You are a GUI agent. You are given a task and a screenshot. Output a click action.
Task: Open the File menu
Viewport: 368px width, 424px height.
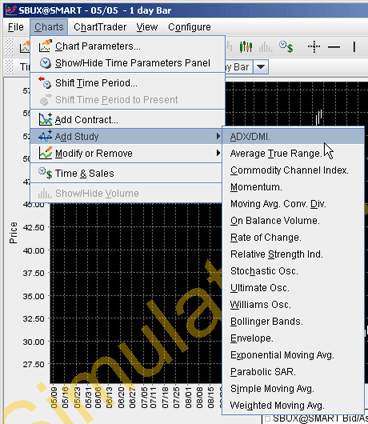point(16,27)
